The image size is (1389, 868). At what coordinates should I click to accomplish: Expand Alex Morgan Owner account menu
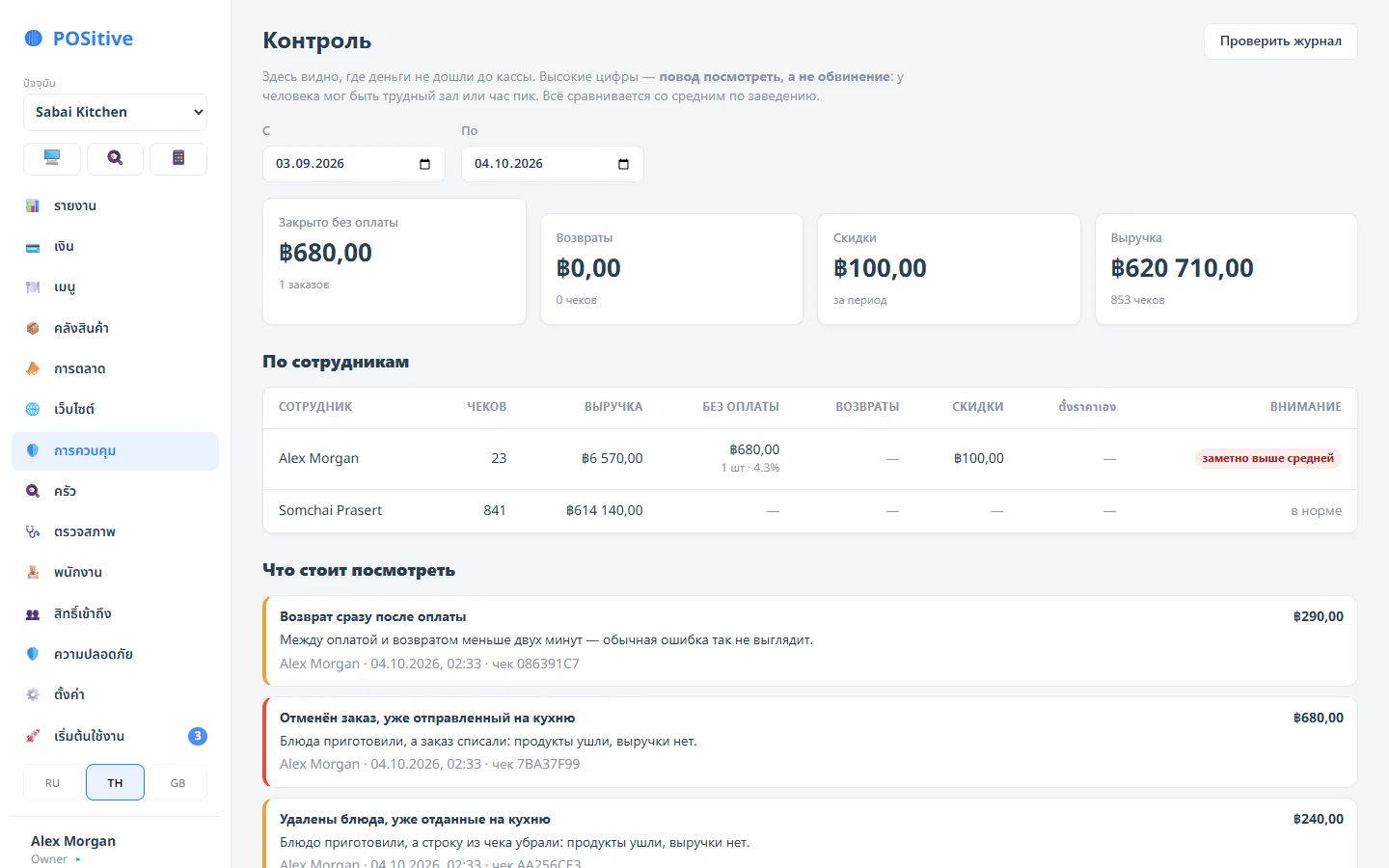115,849
